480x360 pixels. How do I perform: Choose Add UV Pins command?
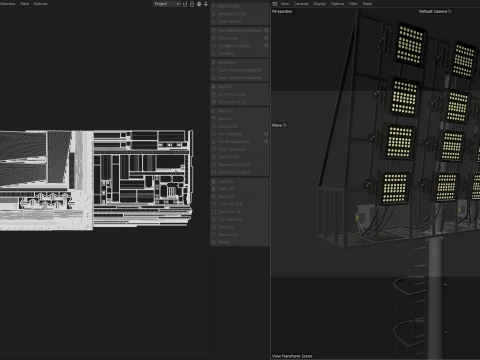[x=240, y=6]
